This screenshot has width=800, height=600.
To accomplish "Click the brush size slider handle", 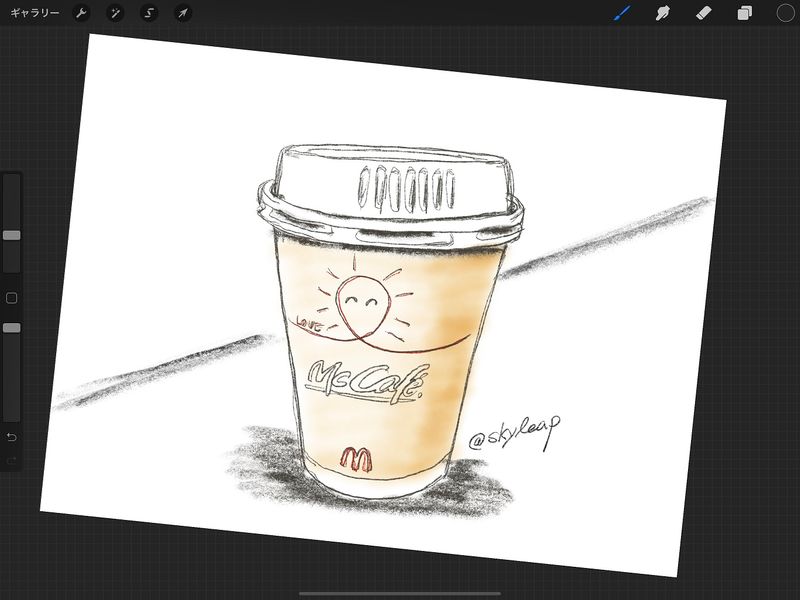I will 12,235.
